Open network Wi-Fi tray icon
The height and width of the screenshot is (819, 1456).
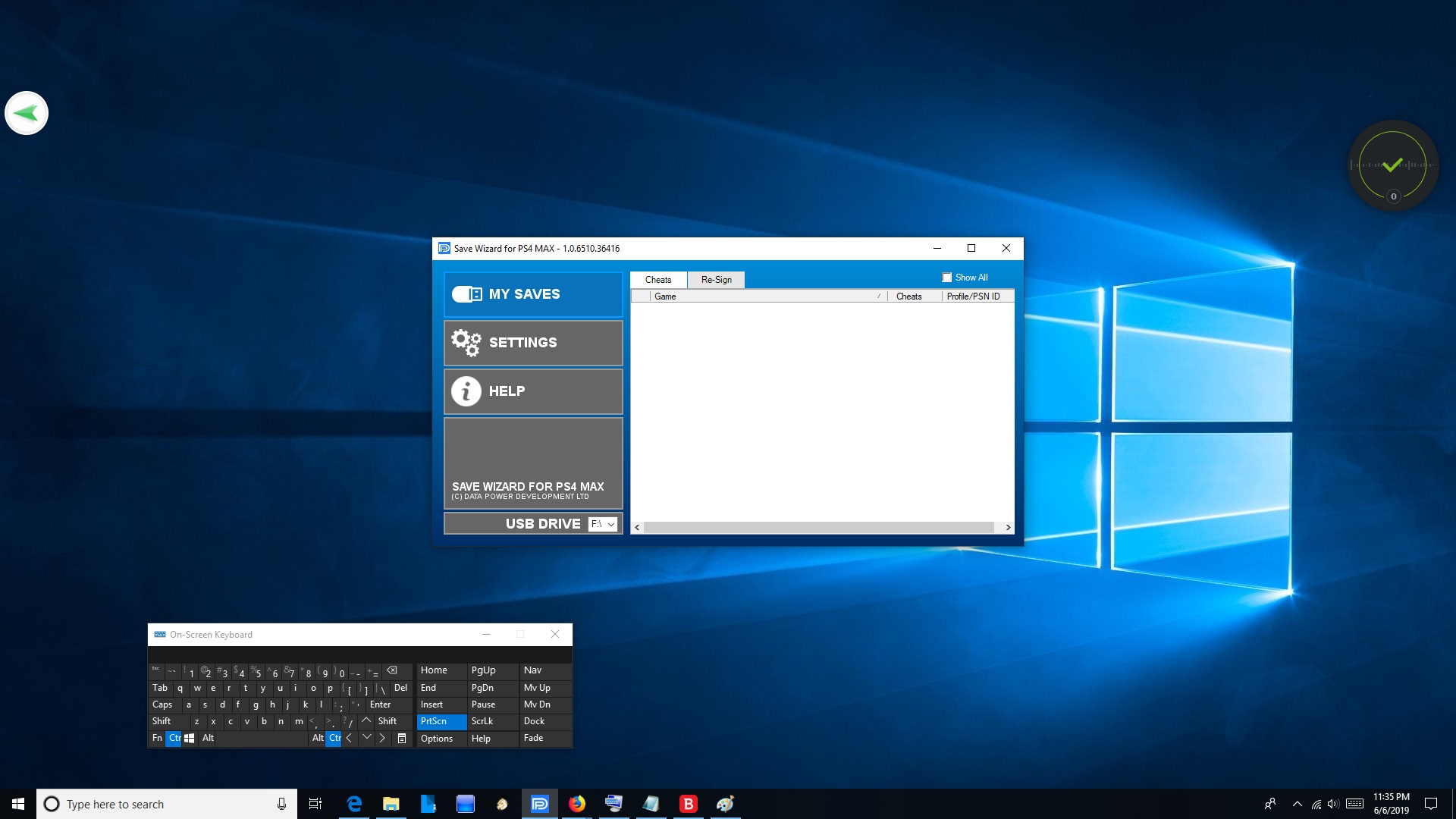(x=1316, y=804)
